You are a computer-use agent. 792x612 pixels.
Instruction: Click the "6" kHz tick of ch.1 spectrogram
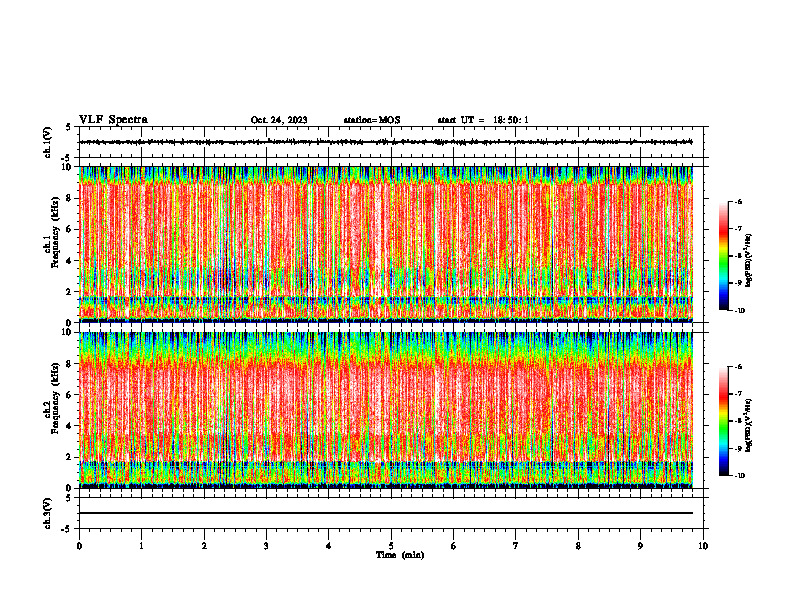[70, 230]
